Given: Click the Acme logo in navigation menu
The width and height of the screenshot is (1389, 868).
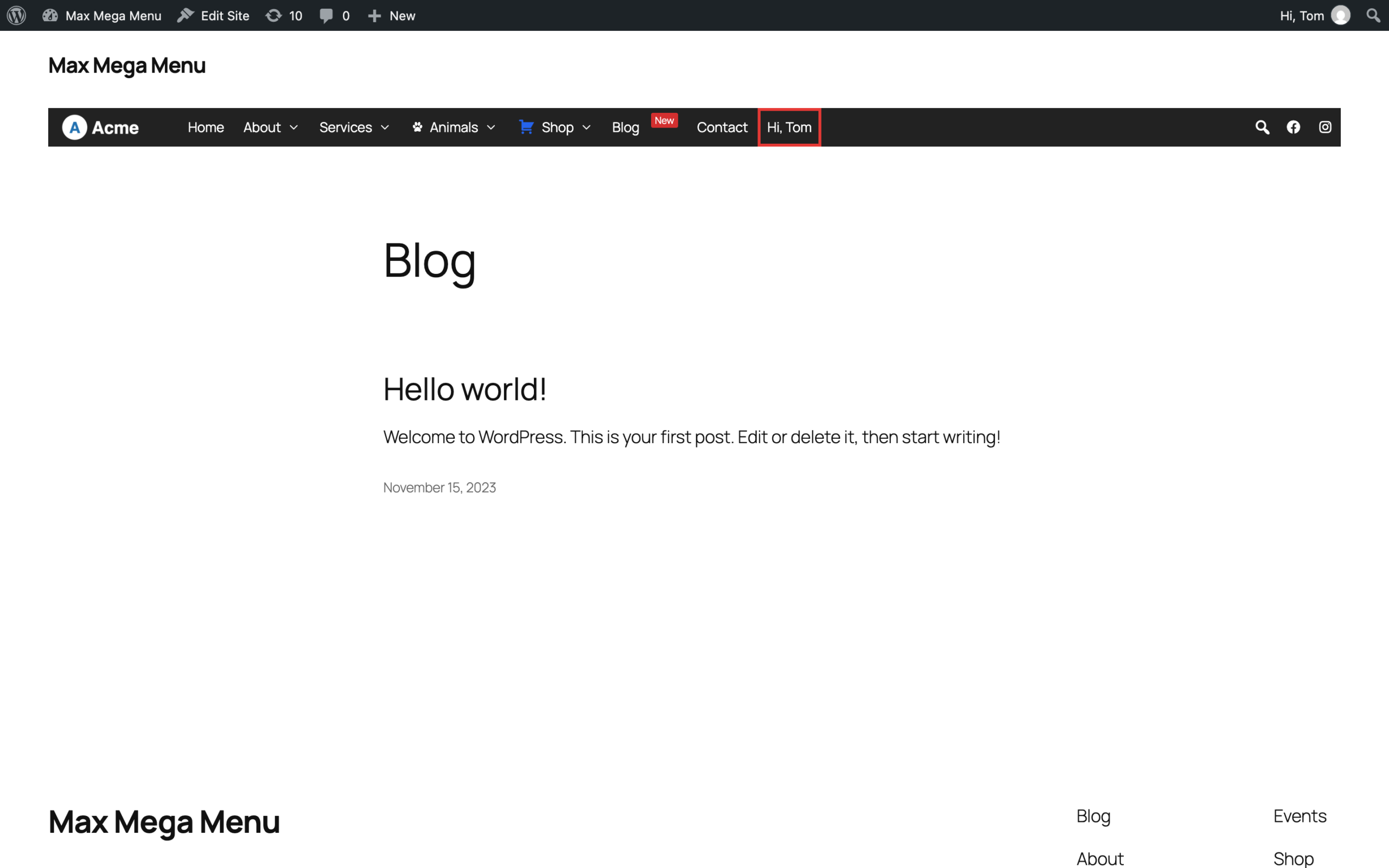Looking at the screenshot, I should (x=100, y=127).
